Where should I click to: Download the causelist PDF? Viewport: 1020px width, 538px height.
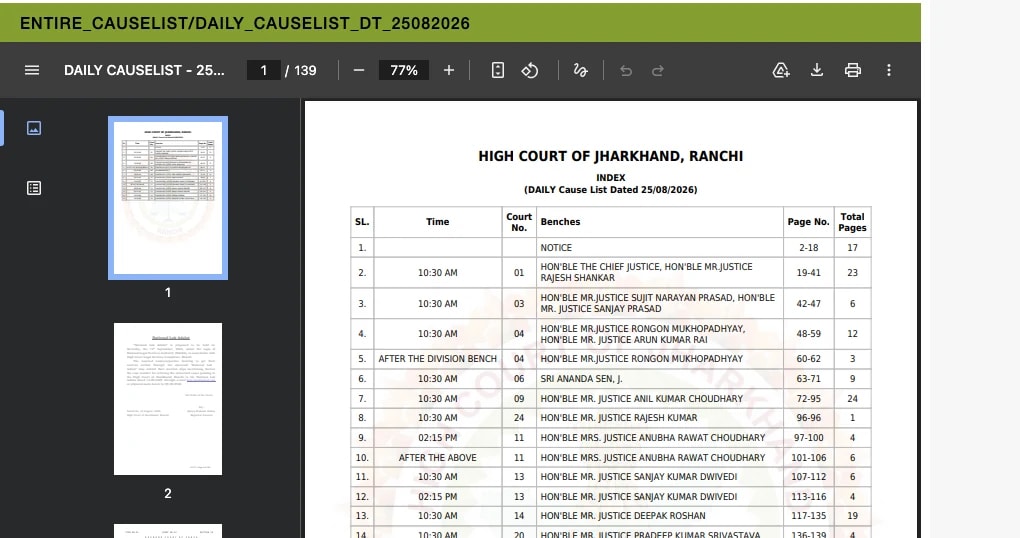click(817, 70)
